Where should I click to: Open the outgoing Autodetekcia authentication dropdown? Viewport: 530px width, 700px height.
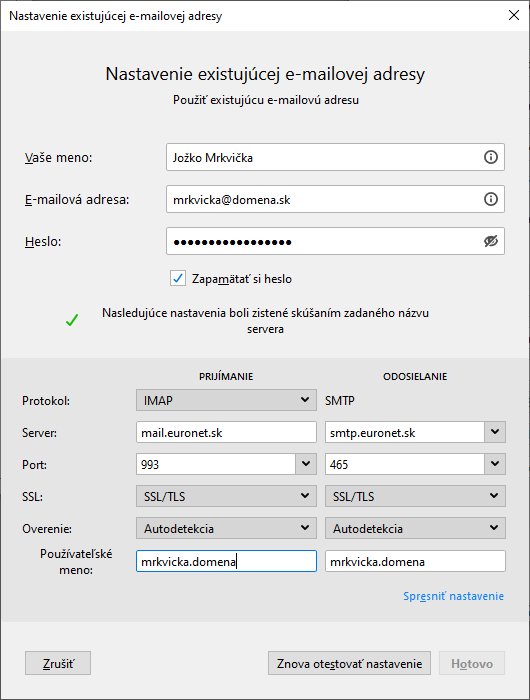415,528
